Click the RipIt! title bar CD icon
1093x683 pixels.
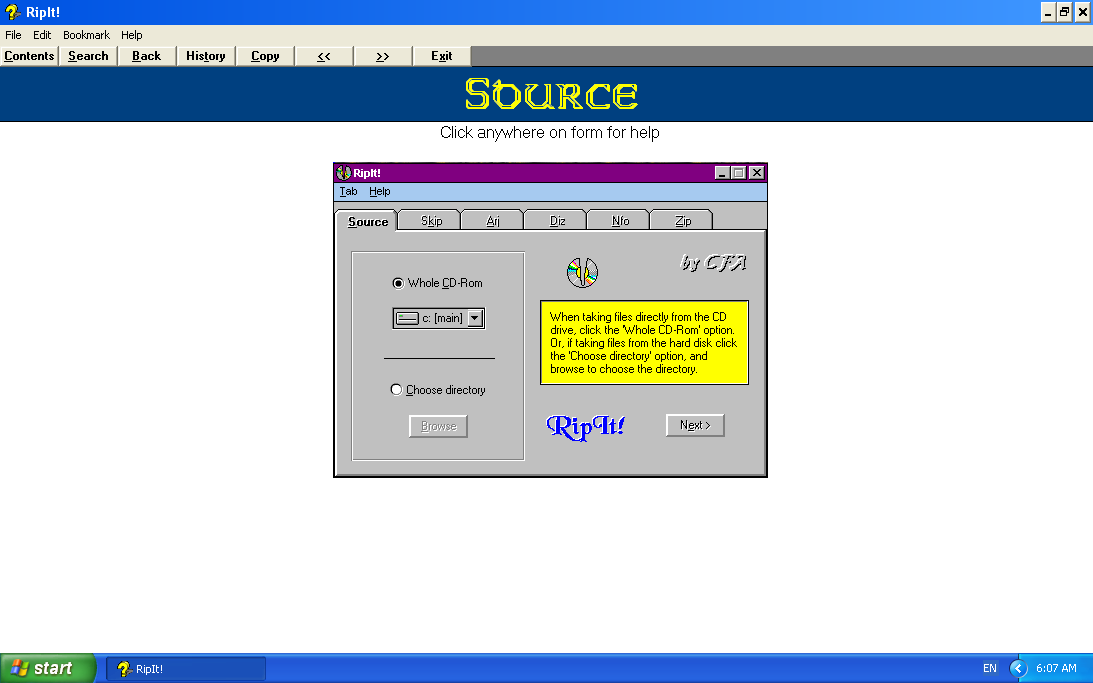click(344, 173)
